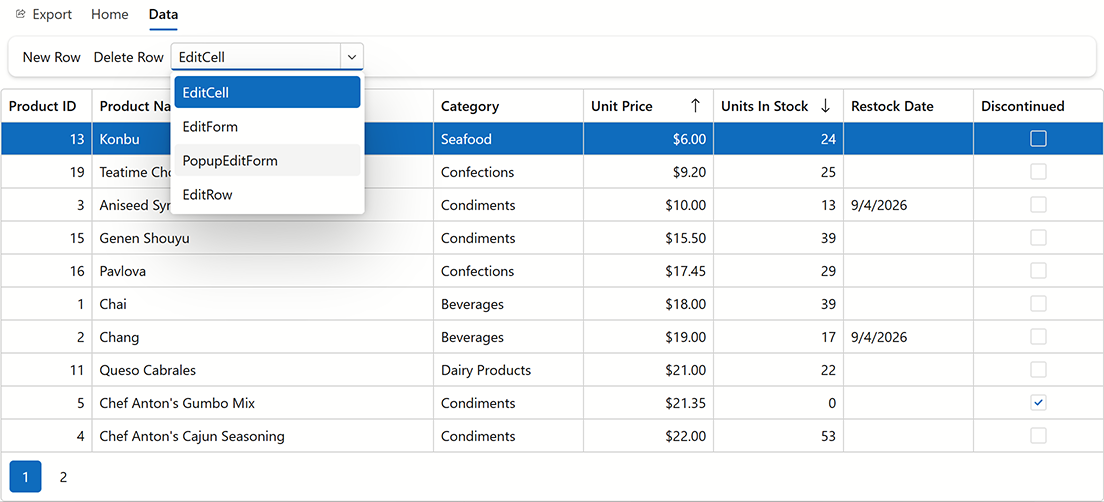1104x502 pixels.
Task: Click the Export icon in the ribbon
Action: tap(21, 14)
